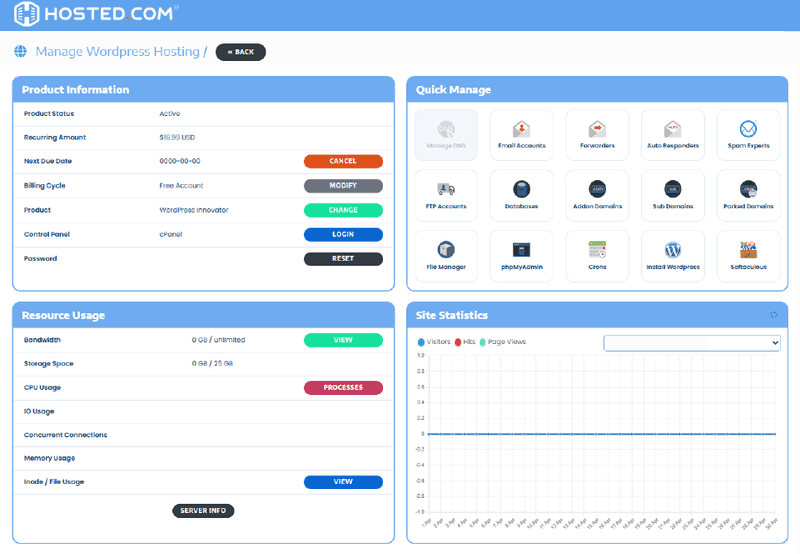
Task: Click View for Bandwidth
Action: pos(343,340)
